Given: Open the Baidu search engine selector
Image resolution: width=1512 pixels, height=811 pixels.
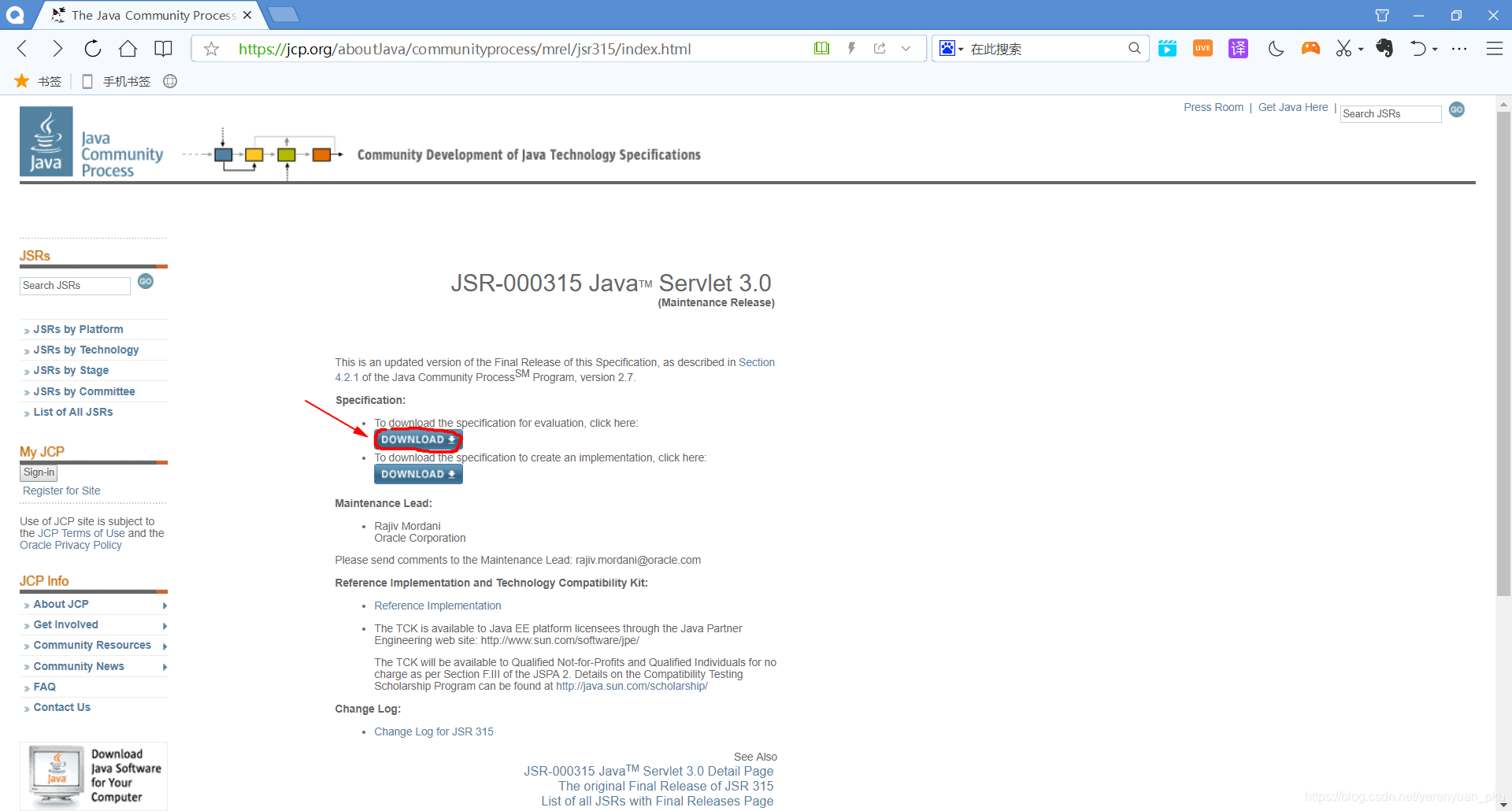Looking at the screenshot, I should tap(951, 49).
